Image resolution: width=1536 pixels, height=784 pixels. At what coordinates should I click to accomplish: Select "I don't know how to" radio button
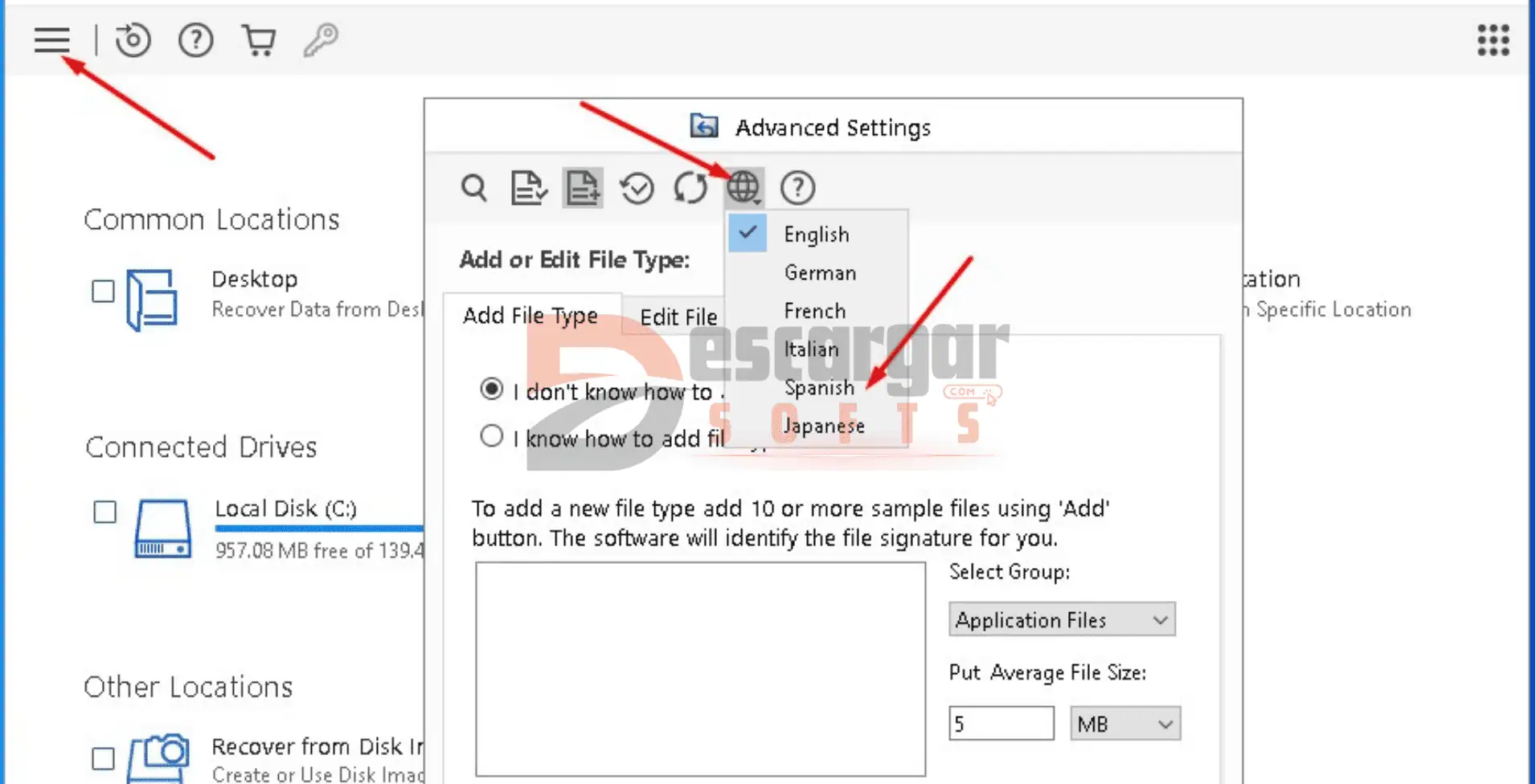491,390
